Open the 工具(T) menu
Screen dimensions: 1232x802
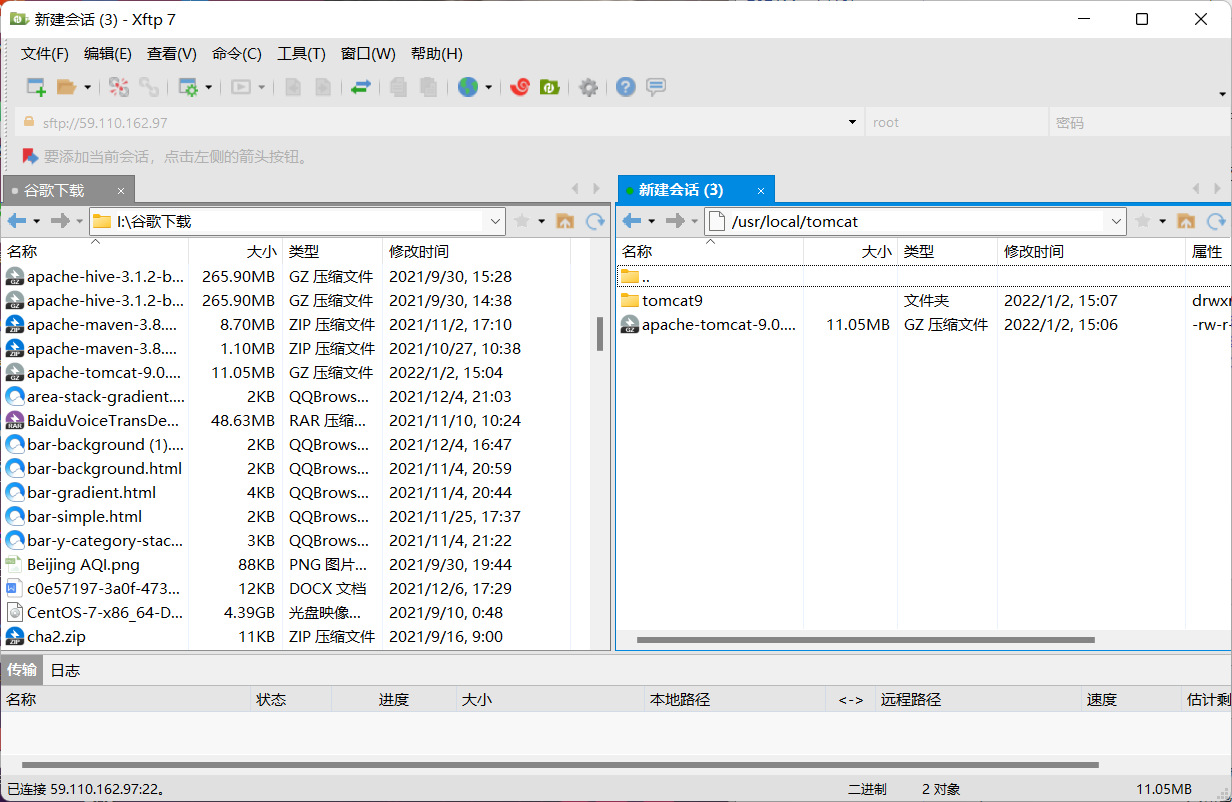tap(301, 54)
